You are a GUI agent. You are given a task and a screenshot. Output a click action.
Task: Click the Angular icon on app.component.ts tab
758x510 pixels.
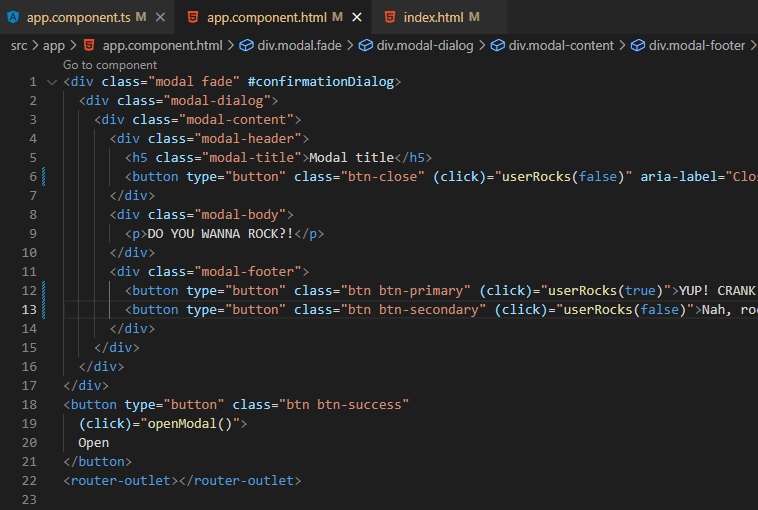pyautogui.click(x=13, y=17)
